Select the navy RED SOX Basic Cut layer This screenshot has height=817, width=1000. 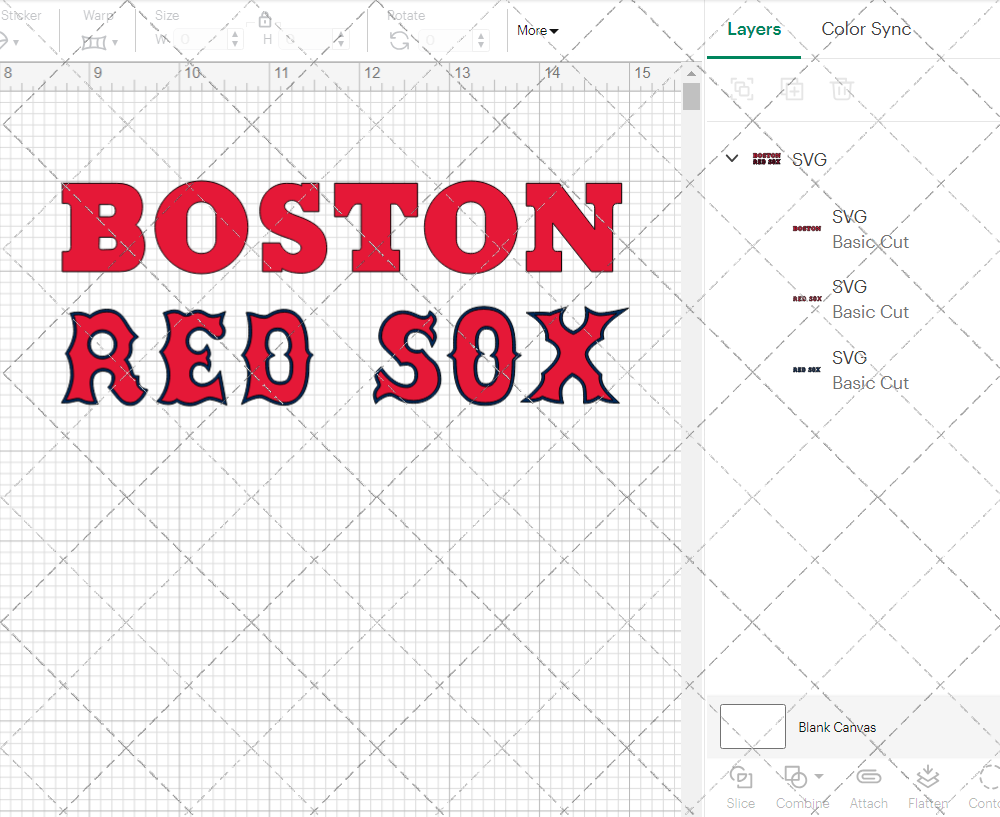pos(853,370)
